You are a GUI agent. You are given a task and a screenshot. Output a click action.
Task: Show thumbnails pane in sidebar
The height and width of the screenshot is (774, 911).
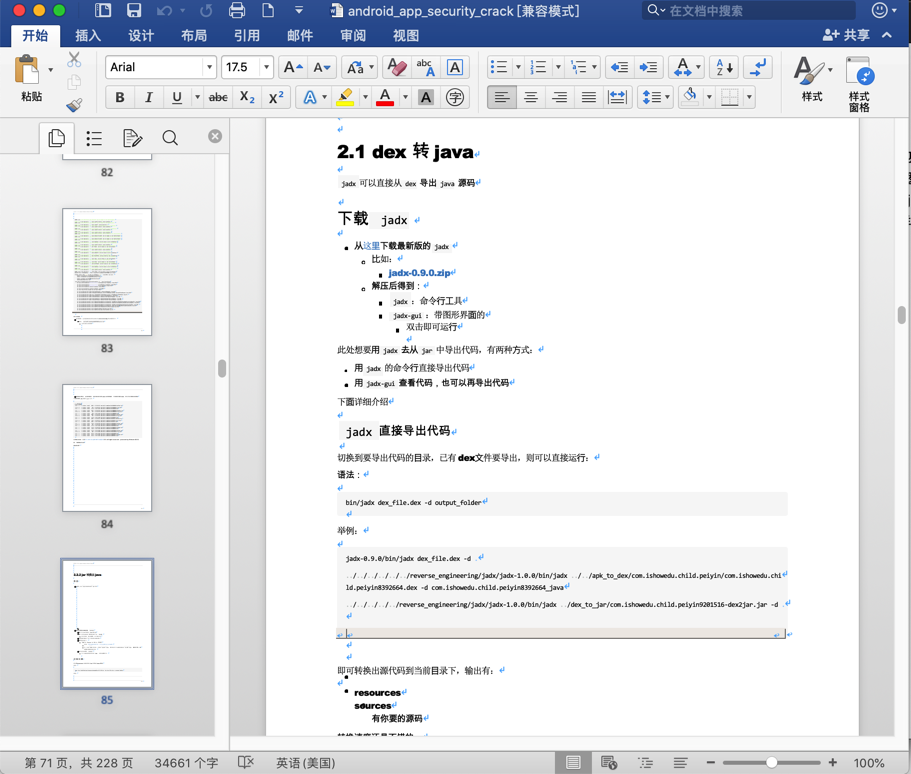pyautogui.click(x=56, y=138)
